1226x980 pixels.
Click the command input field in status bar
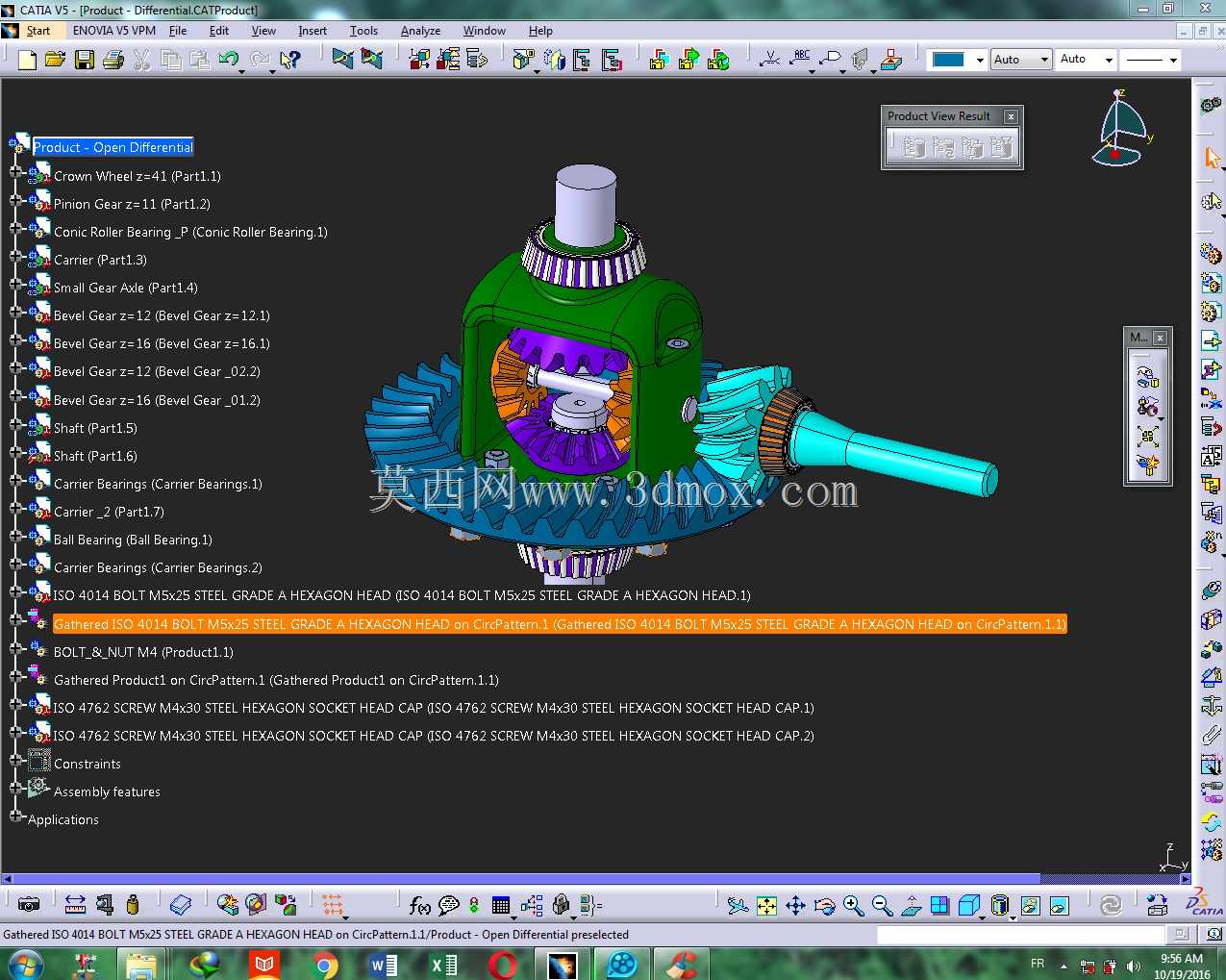point(1020,934)
